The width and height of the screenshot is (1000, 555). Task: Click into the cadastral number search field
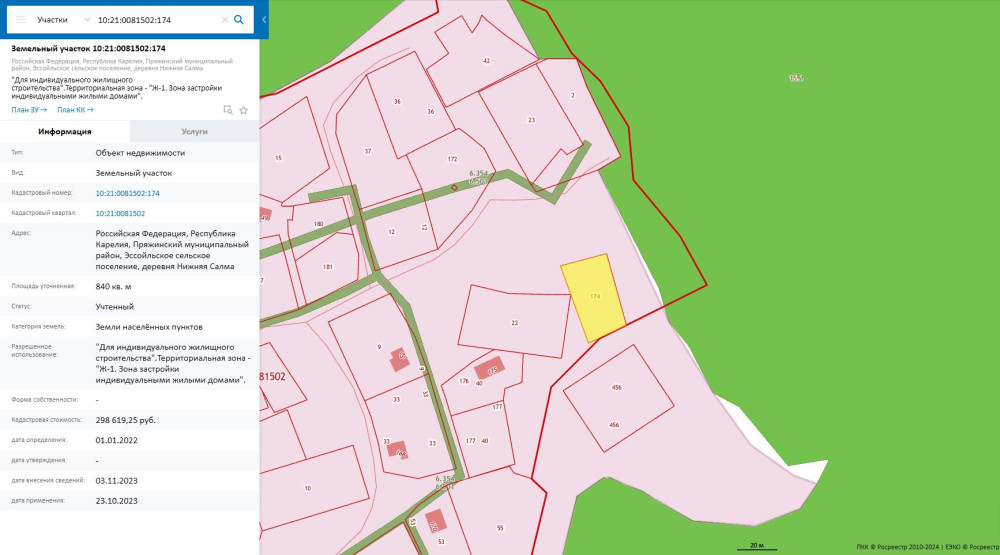pos(150,19)
